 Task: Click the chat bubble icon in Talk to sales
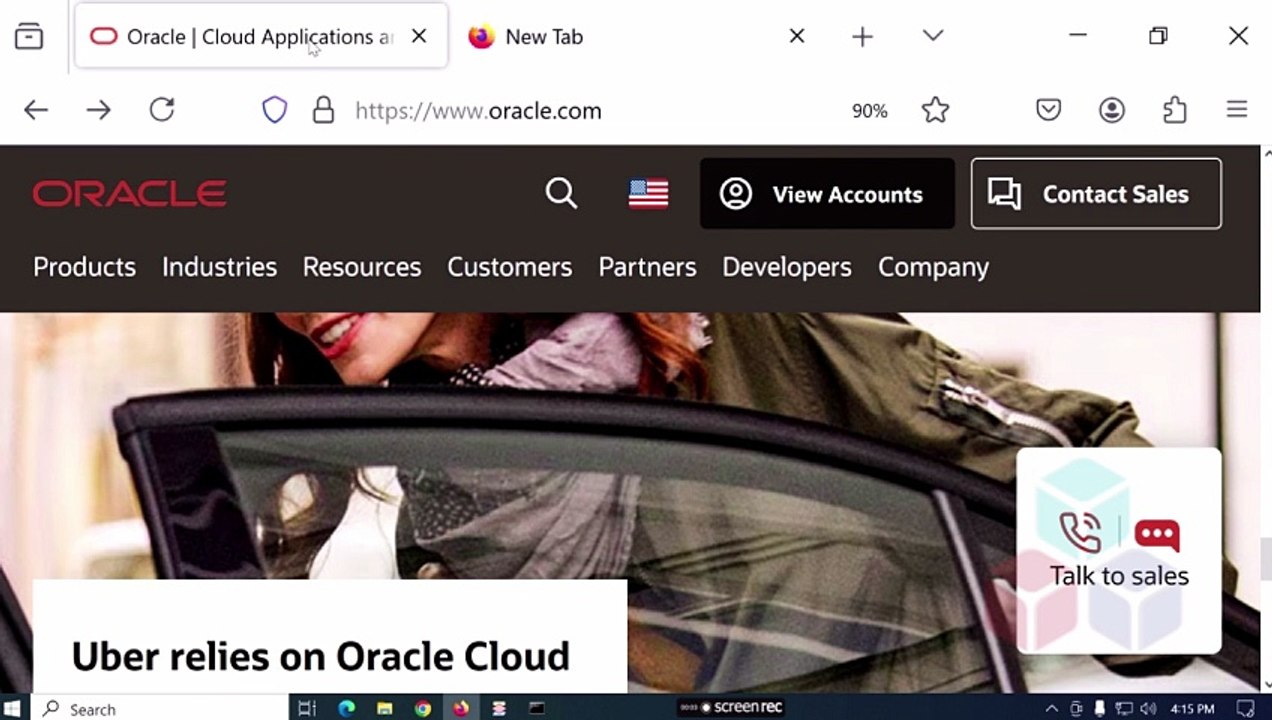[1157, 535]
